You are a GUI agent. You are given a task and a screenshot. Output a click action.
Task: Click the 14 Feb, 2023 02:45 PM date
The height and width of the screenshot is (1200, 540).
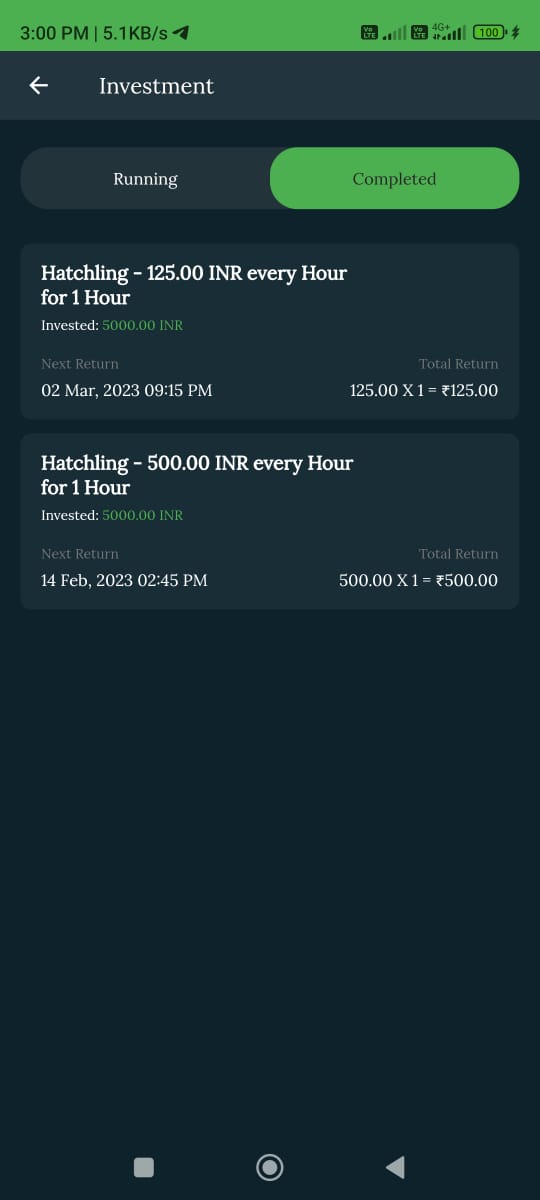click(124, 580)
